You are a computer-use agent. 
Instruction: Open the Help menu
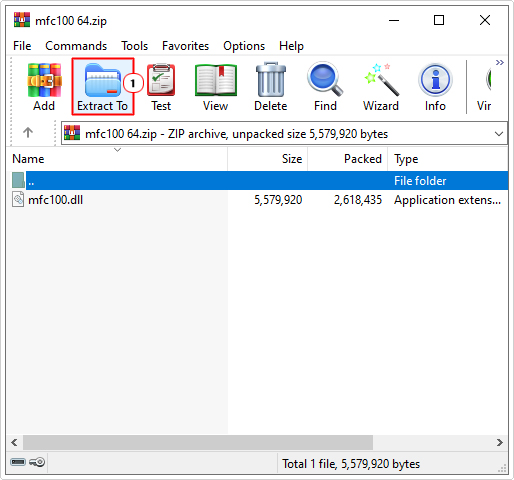291,46
